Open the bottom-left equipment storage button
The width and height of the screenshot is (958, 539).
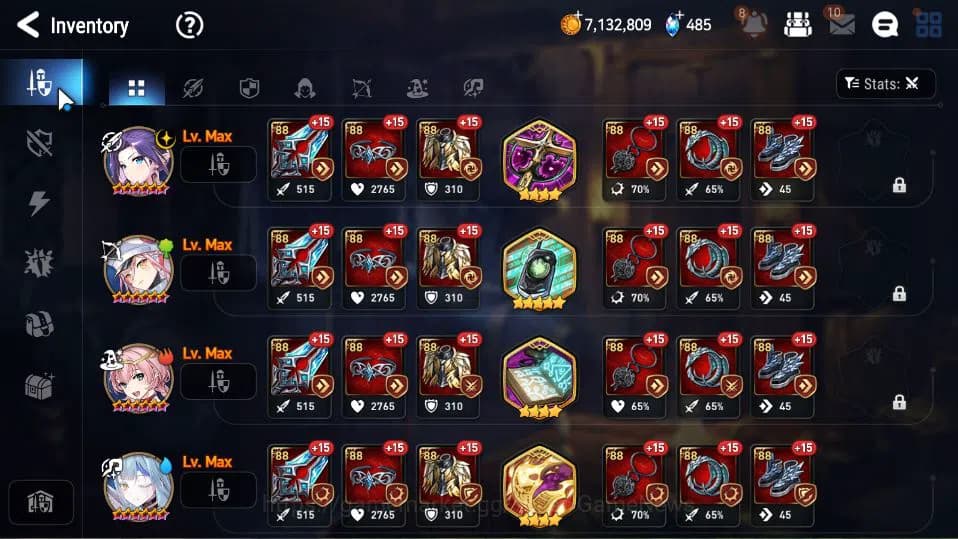pyautogui.click(x=41, y=502)
